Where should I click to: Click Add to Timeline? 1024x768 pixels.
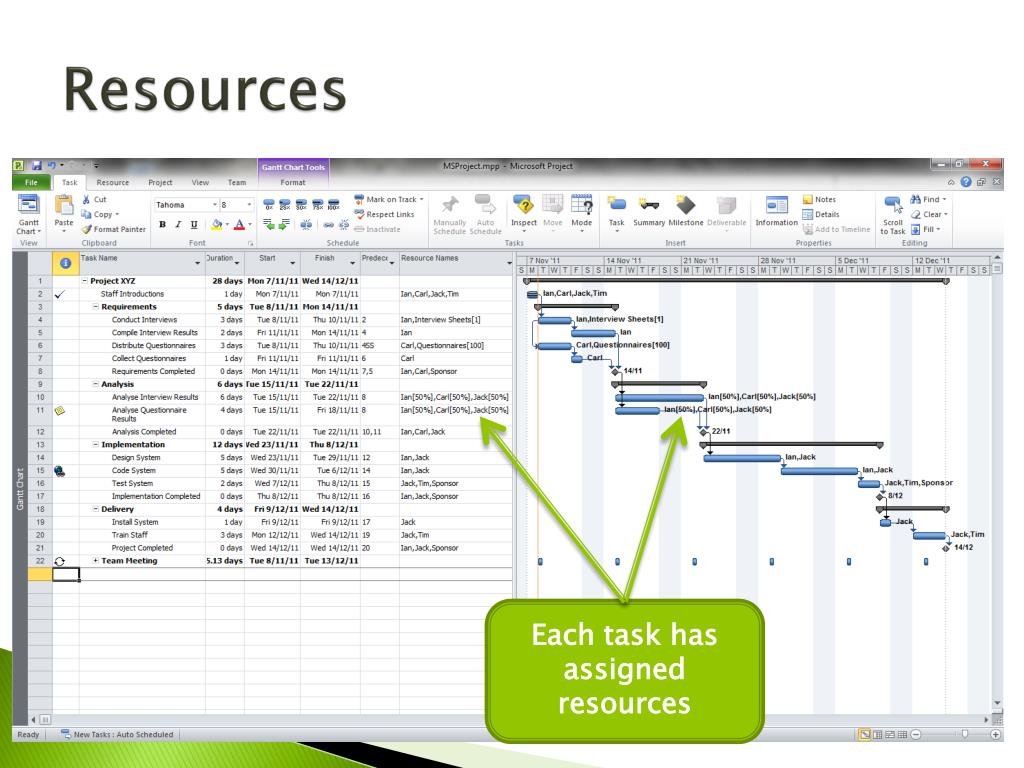point(837,229)
